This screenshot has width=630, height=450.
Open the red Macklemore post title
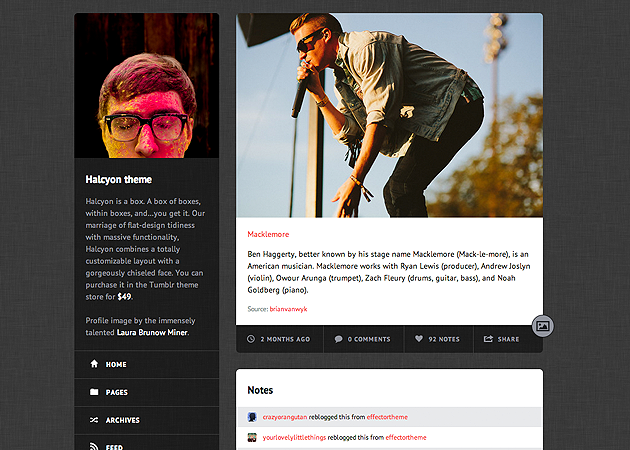[268, 234]
